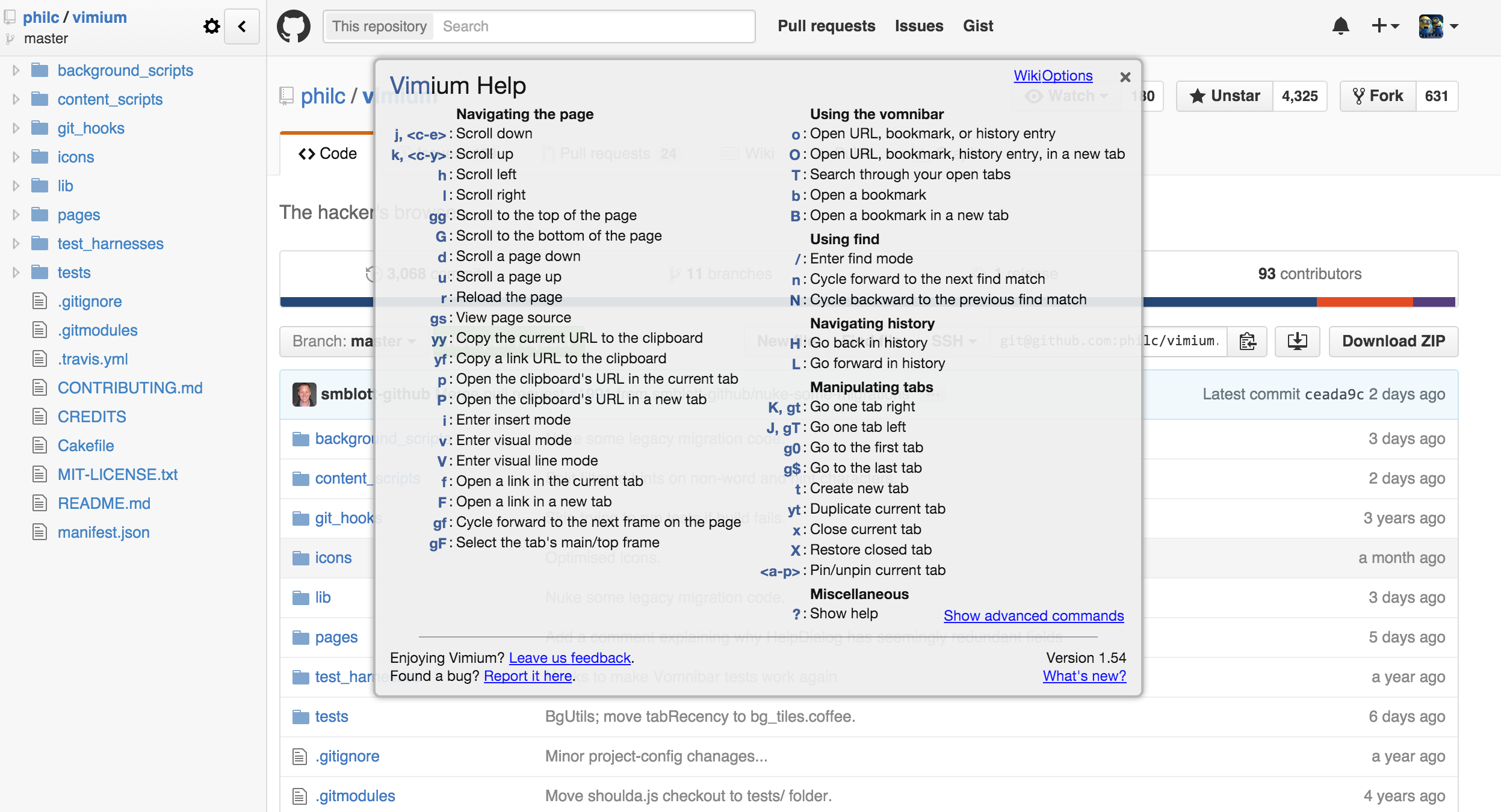Click Show advanced commands link

[x=1034, y=615]
